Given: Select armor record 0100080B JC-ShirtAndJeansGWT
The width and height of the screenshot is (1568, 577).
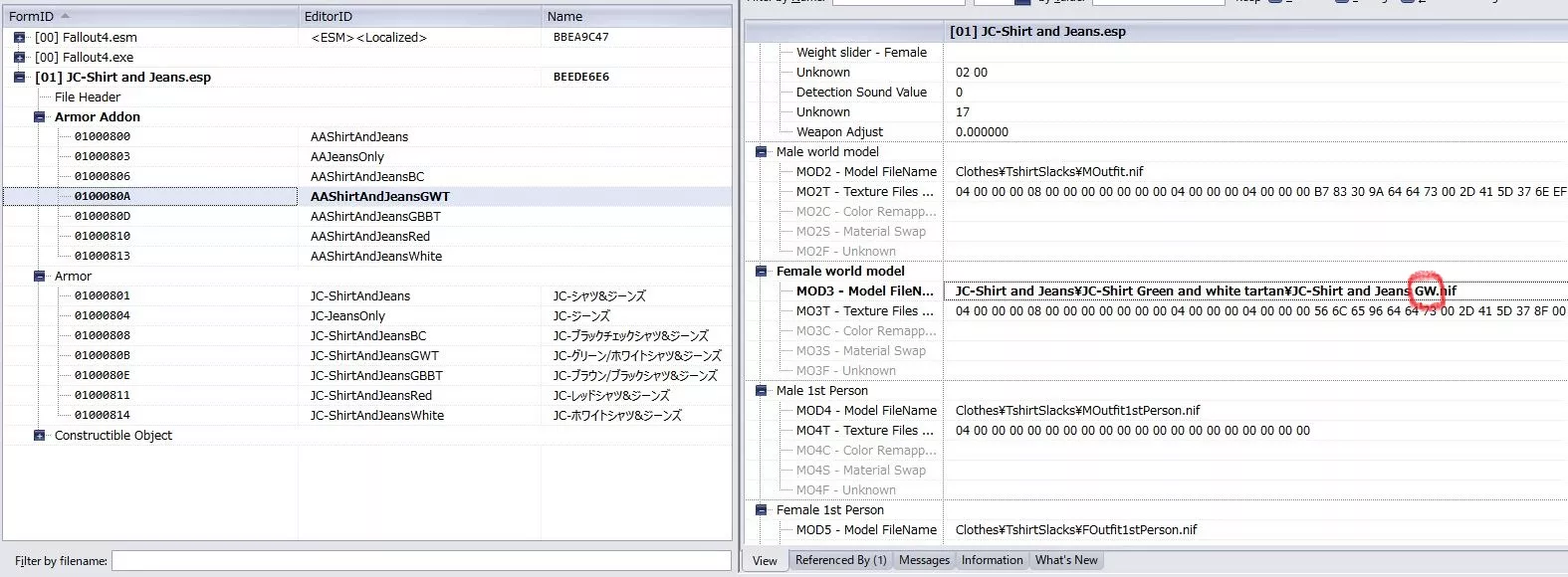Looking at the screenshot, I should [367, 355].
